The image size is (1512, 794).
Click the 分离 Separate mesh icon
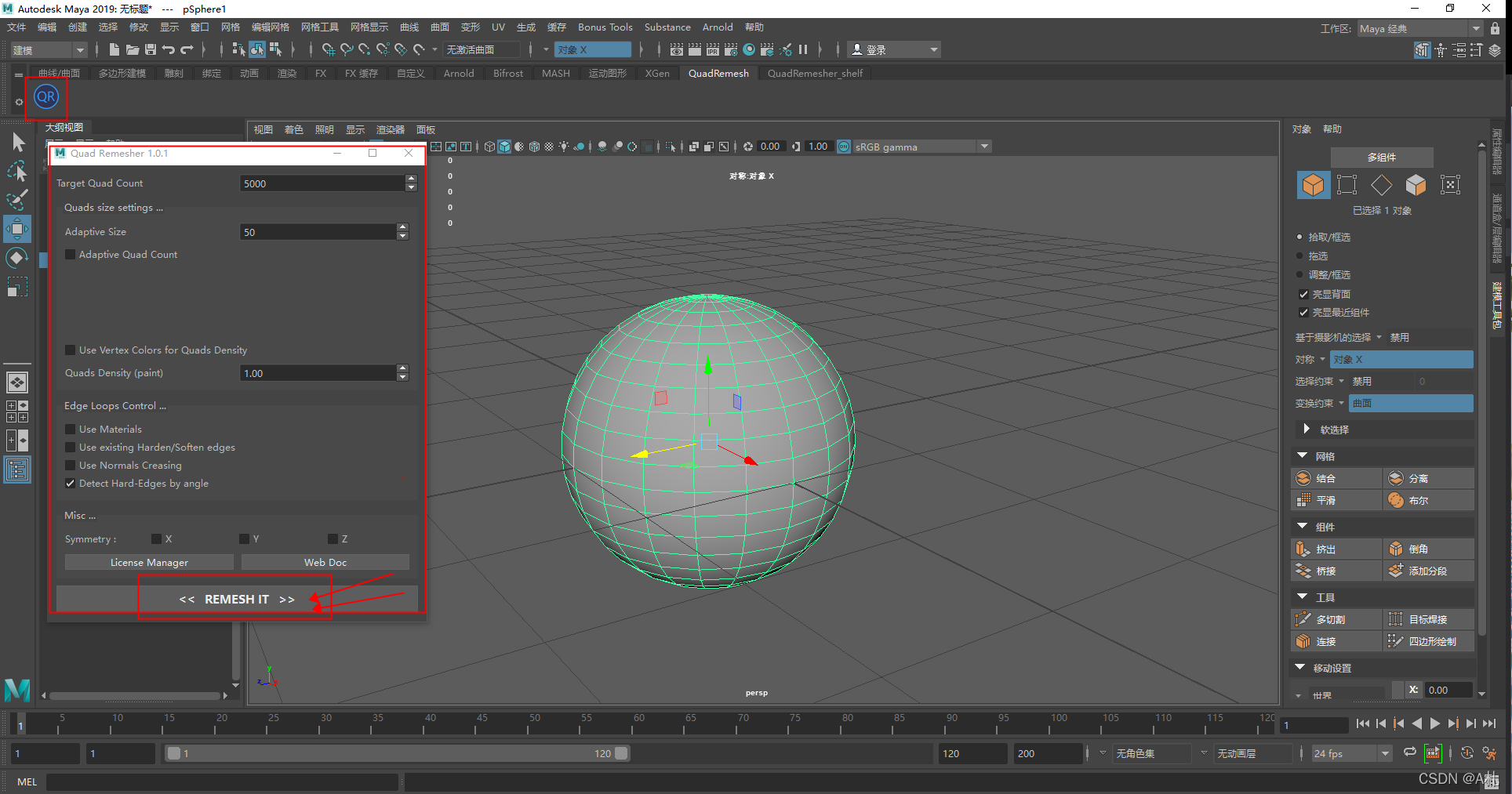pos(1396,478)
